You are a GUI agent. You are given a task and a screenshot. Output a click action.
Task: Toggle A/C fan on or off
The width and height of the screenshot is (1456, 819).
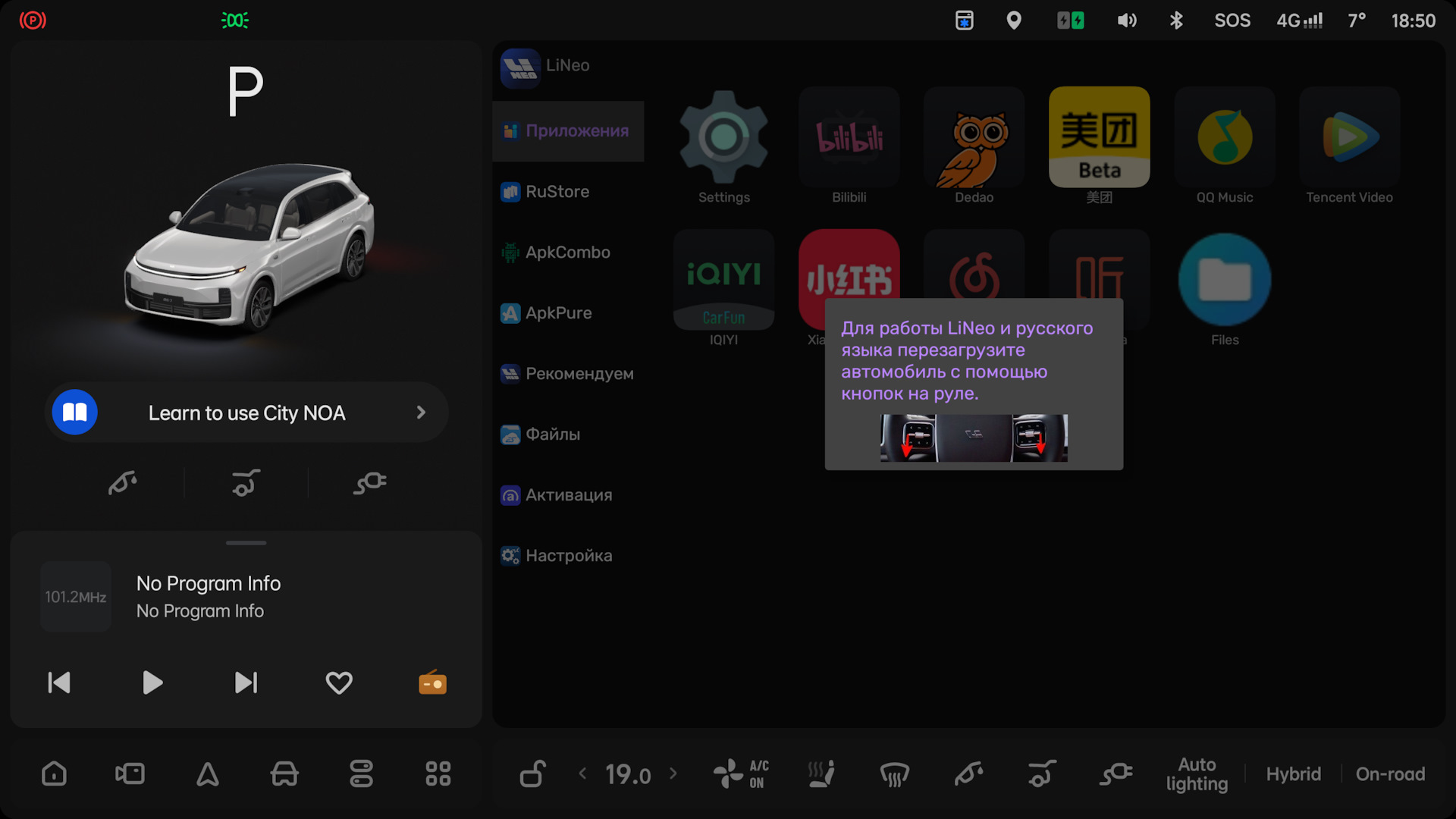tap(741, 774)
